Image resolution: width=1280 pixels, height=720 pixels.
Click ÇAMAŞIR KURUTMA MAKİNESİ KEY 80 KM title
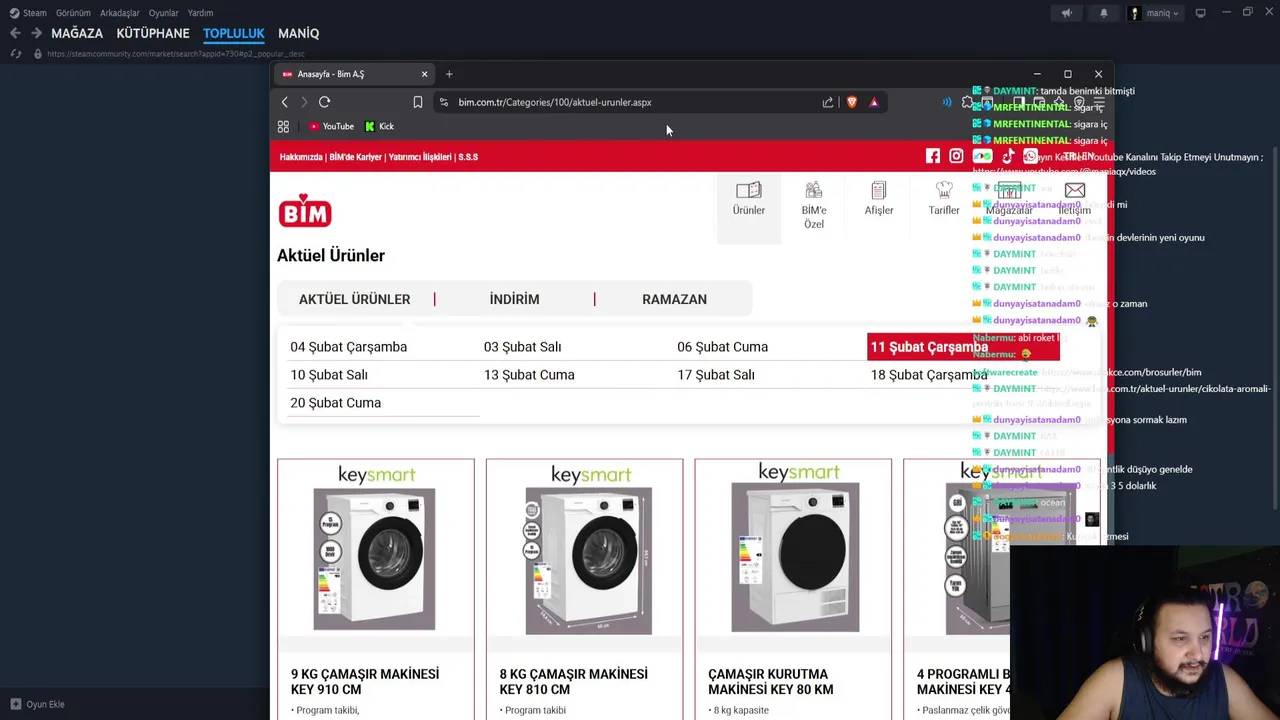(770, 682)
